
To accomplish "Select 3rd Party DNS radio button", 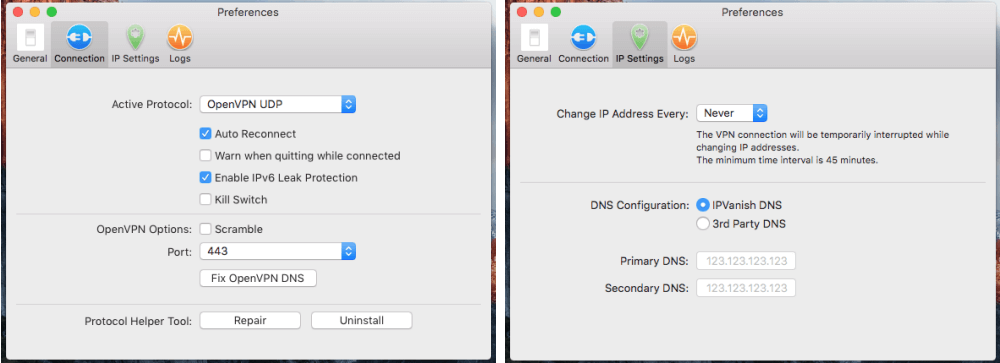I will pos(703,224).
